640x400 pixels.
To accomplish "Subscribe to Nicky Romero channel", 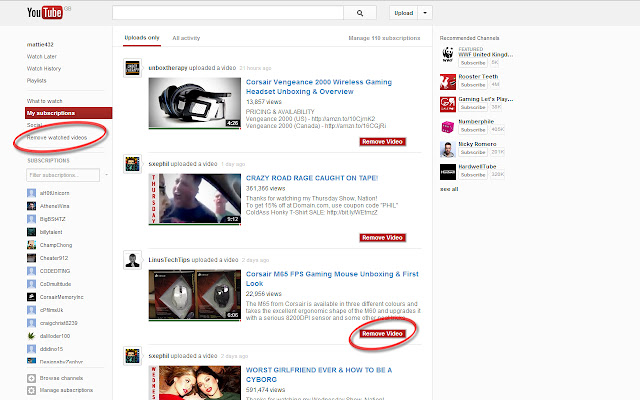I will (473, 152).
